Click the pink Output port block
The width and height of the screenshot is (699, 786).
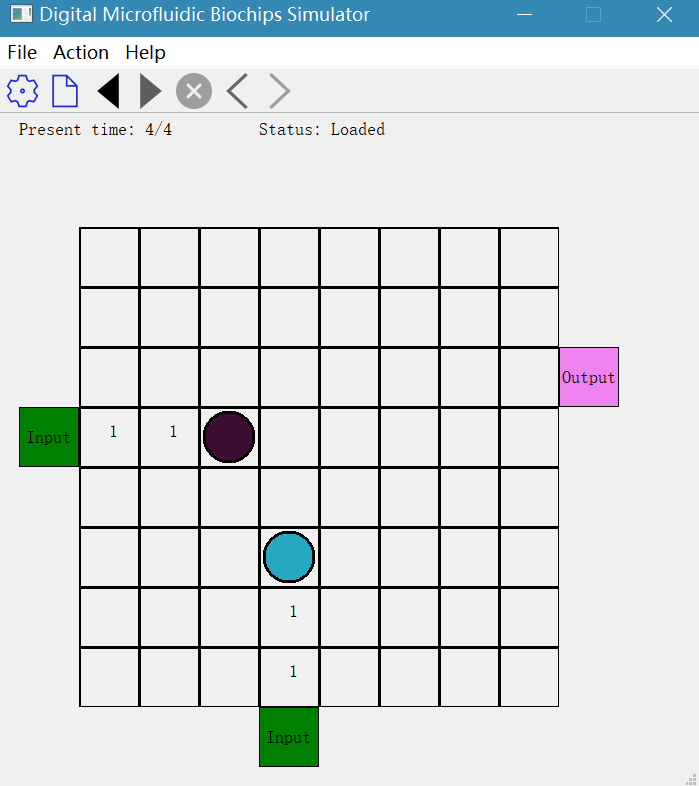coord(589,377)
